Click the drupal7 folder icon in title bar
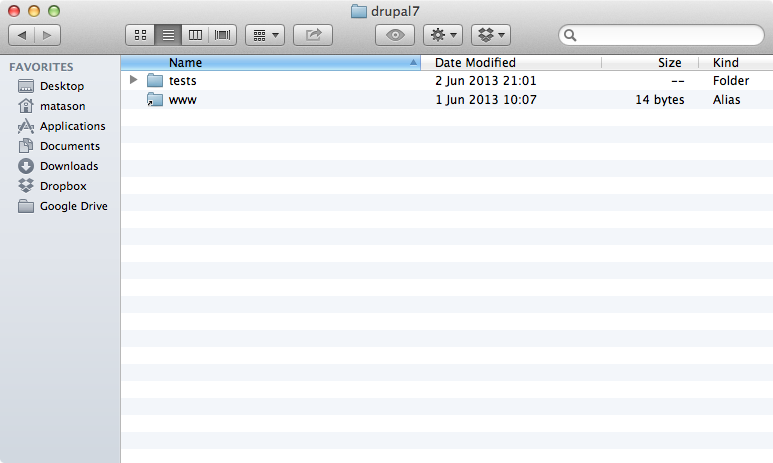The width and height of the screenshot is (773, 463). pos(358,11)
